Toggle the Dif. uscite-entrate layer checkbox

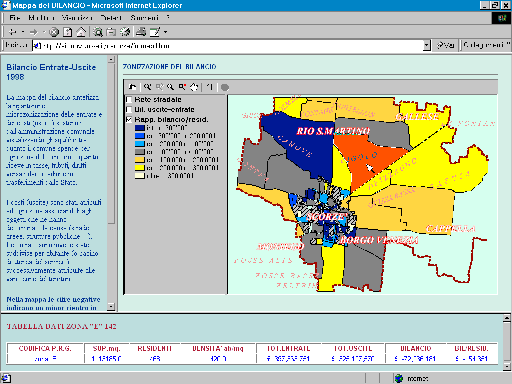[129, 109]
